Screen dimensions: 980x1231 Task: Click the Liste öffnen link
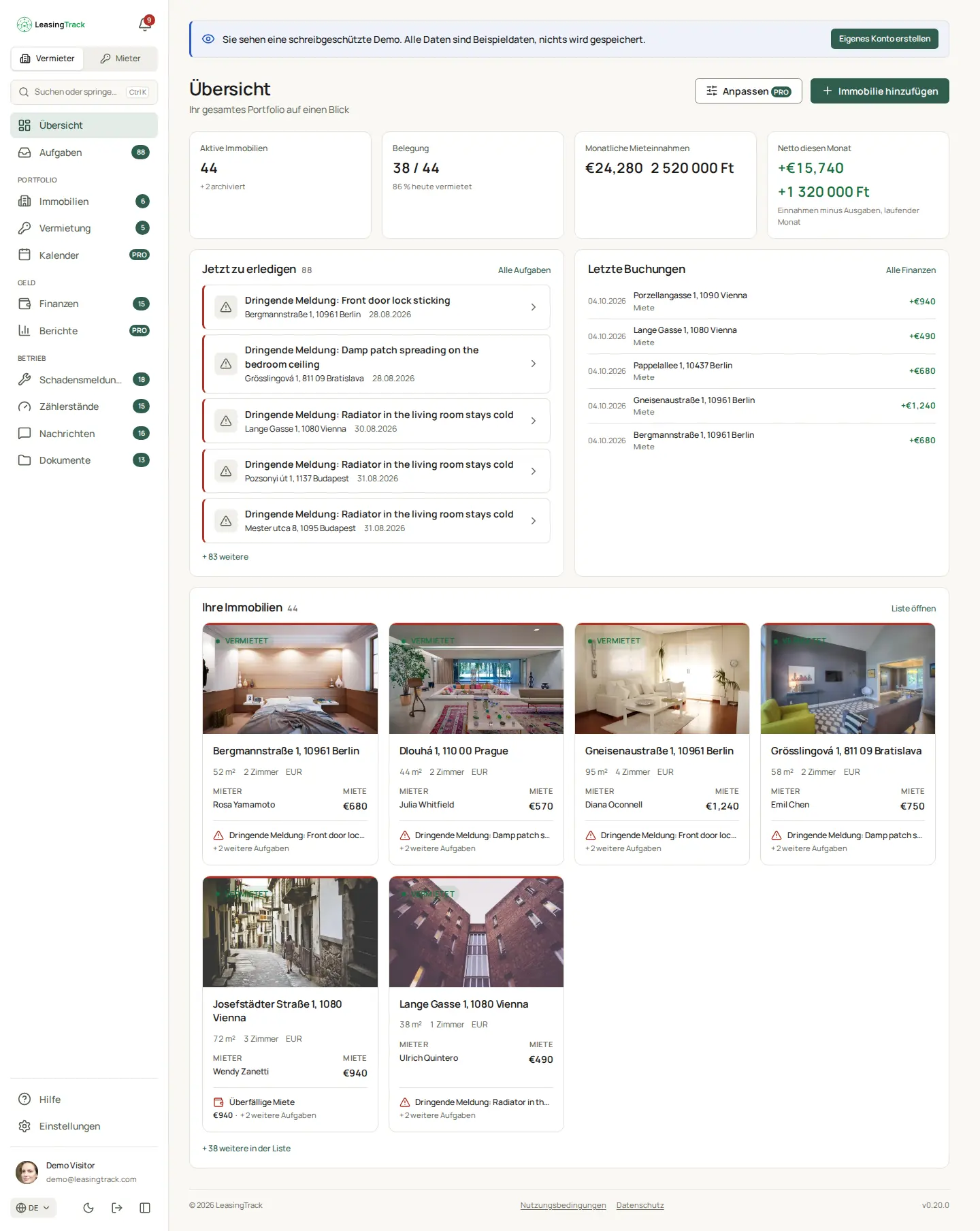(913, 609)
